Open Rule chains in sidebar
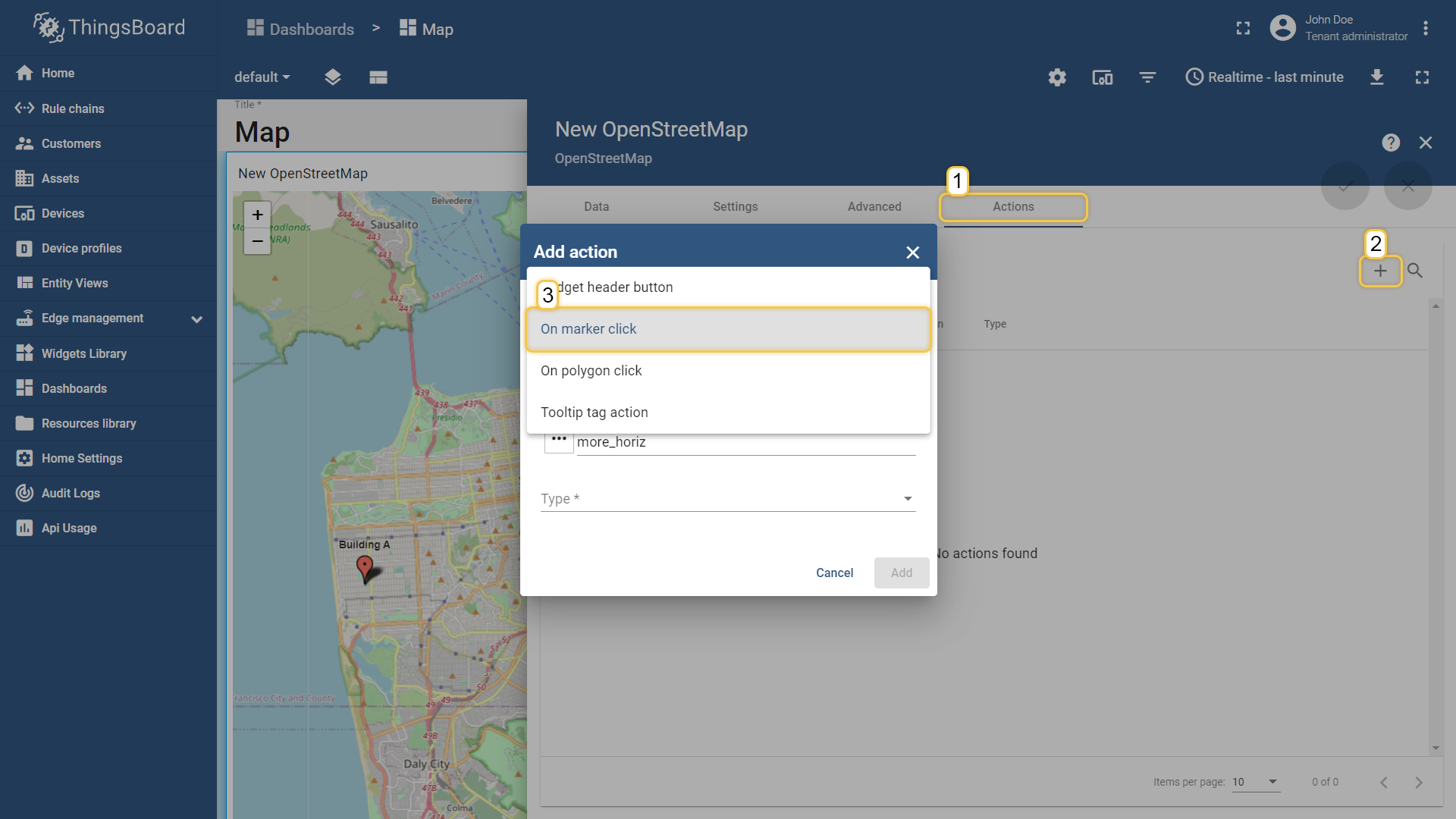 [x=108, y=108]
